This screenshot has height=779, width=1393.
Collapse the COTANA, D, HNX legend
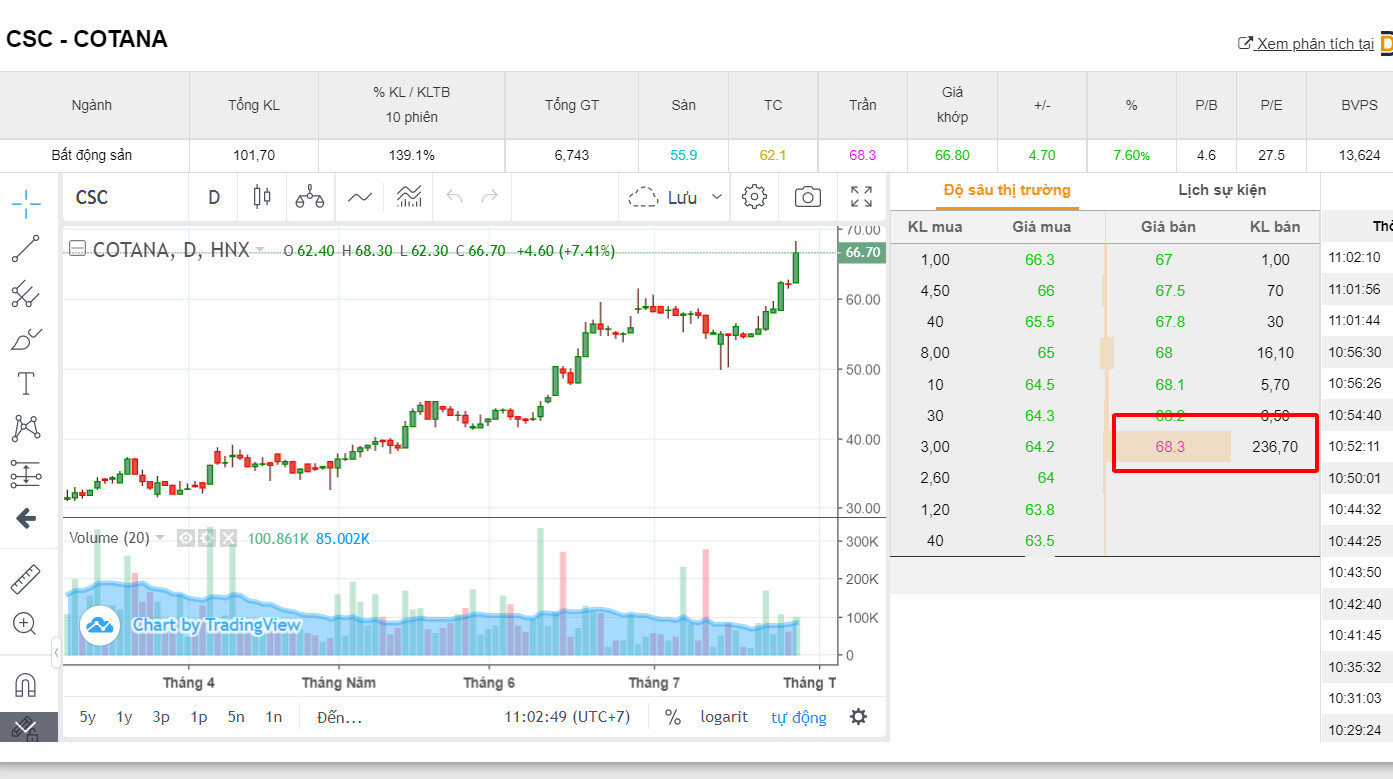[77, 250]
